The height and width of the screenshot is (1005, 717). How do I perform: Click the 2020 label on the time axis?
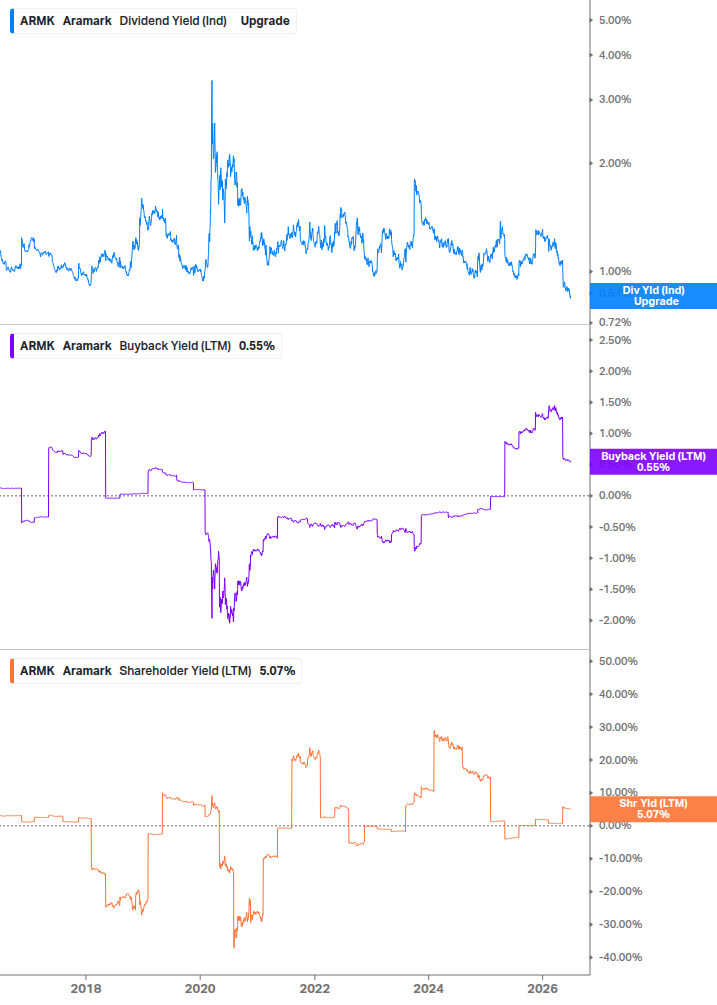(x=200, y=988)
